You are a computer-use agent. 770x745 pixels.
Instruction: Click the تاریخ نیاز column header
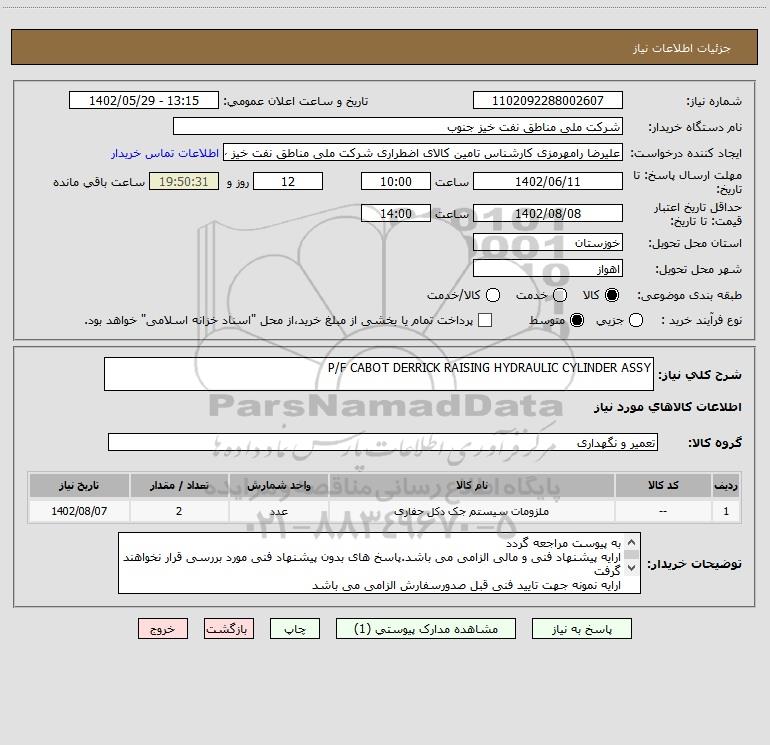pos(79,485)
